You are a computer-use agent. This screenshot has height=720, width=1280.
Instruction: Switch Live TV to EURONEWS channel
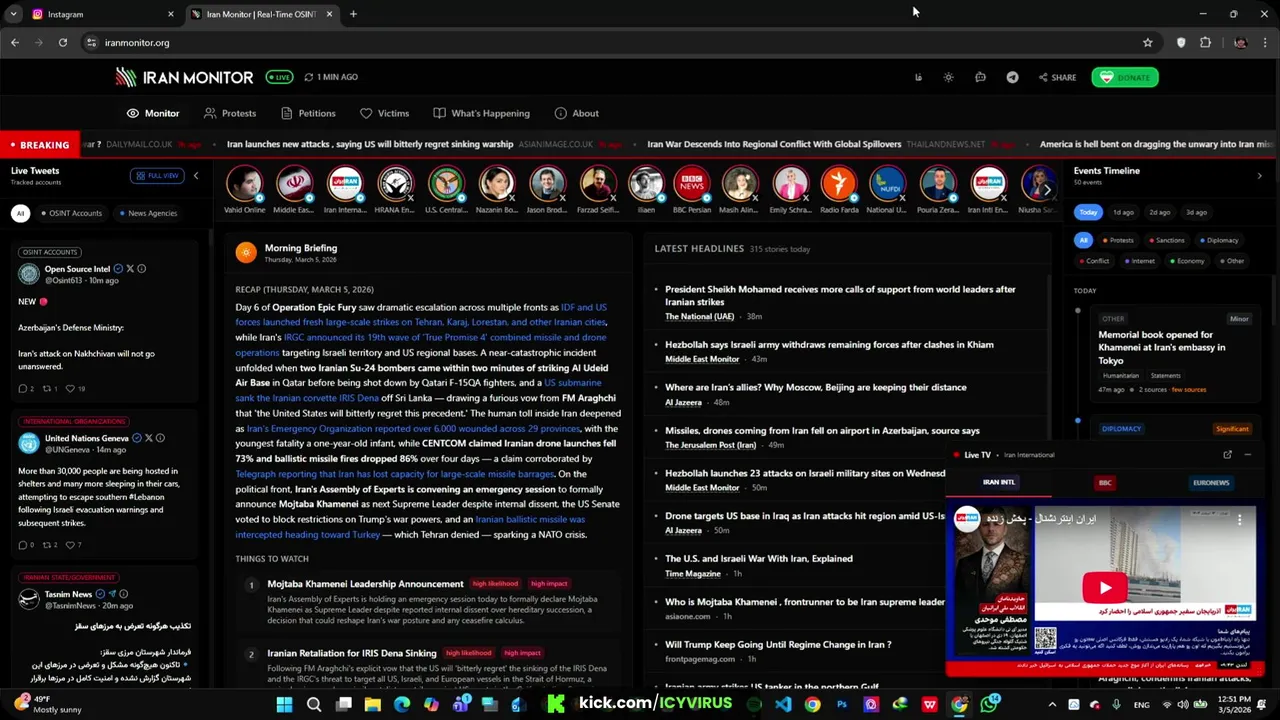[1211, 482]
